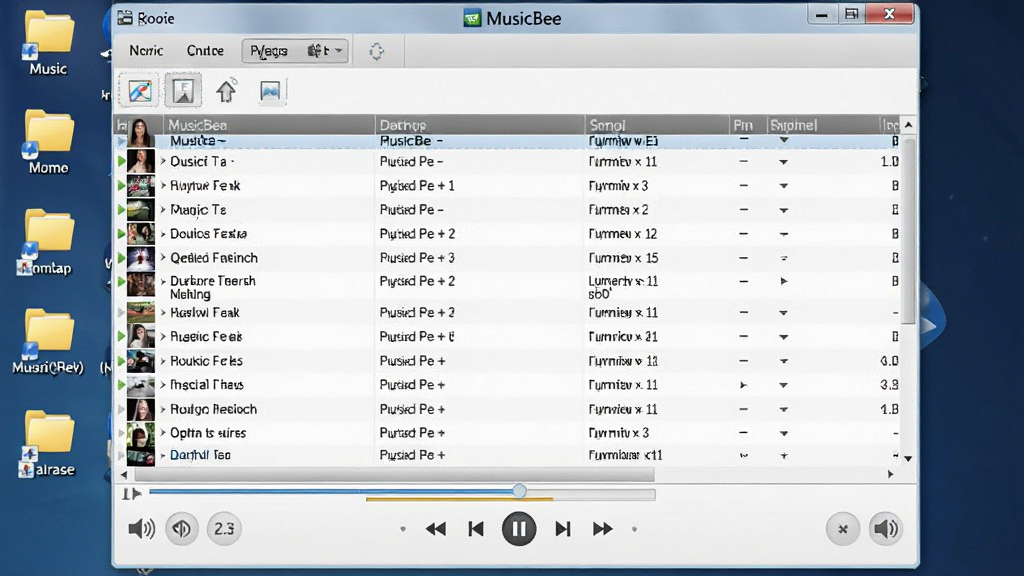Click the speaker icon at bottom left
The image size is (1024, 576).
pyautogui.click(x=141, y=528)
